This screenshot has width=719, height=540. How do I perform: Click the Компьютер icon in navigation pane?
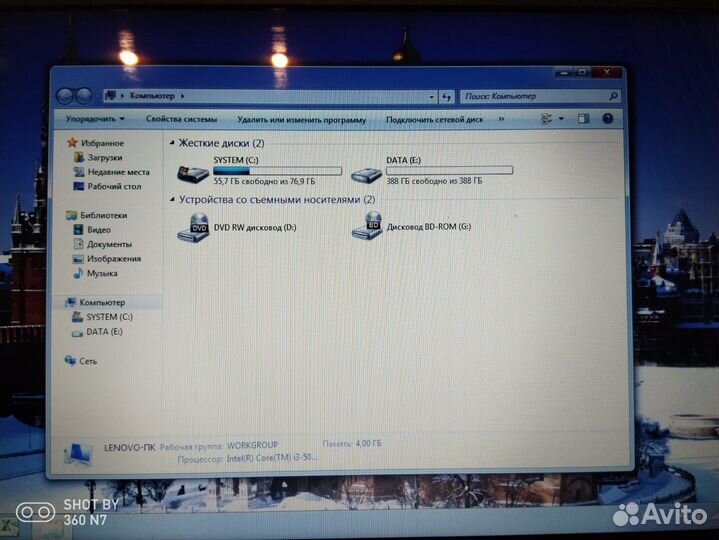pos(71,302)
